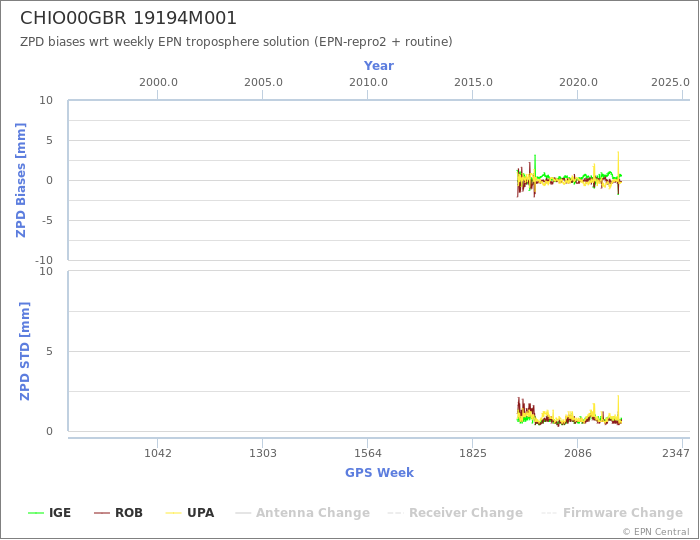
Task: Click the 2010.0 year axis label
Action: point(368,83)
